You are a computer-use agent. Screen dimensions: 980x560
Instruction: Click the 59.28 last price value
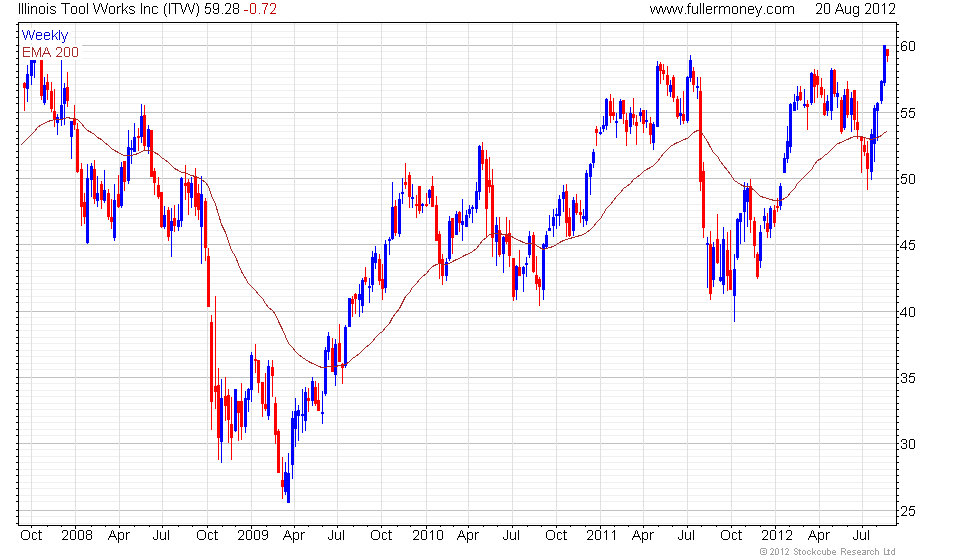(222, 9)
